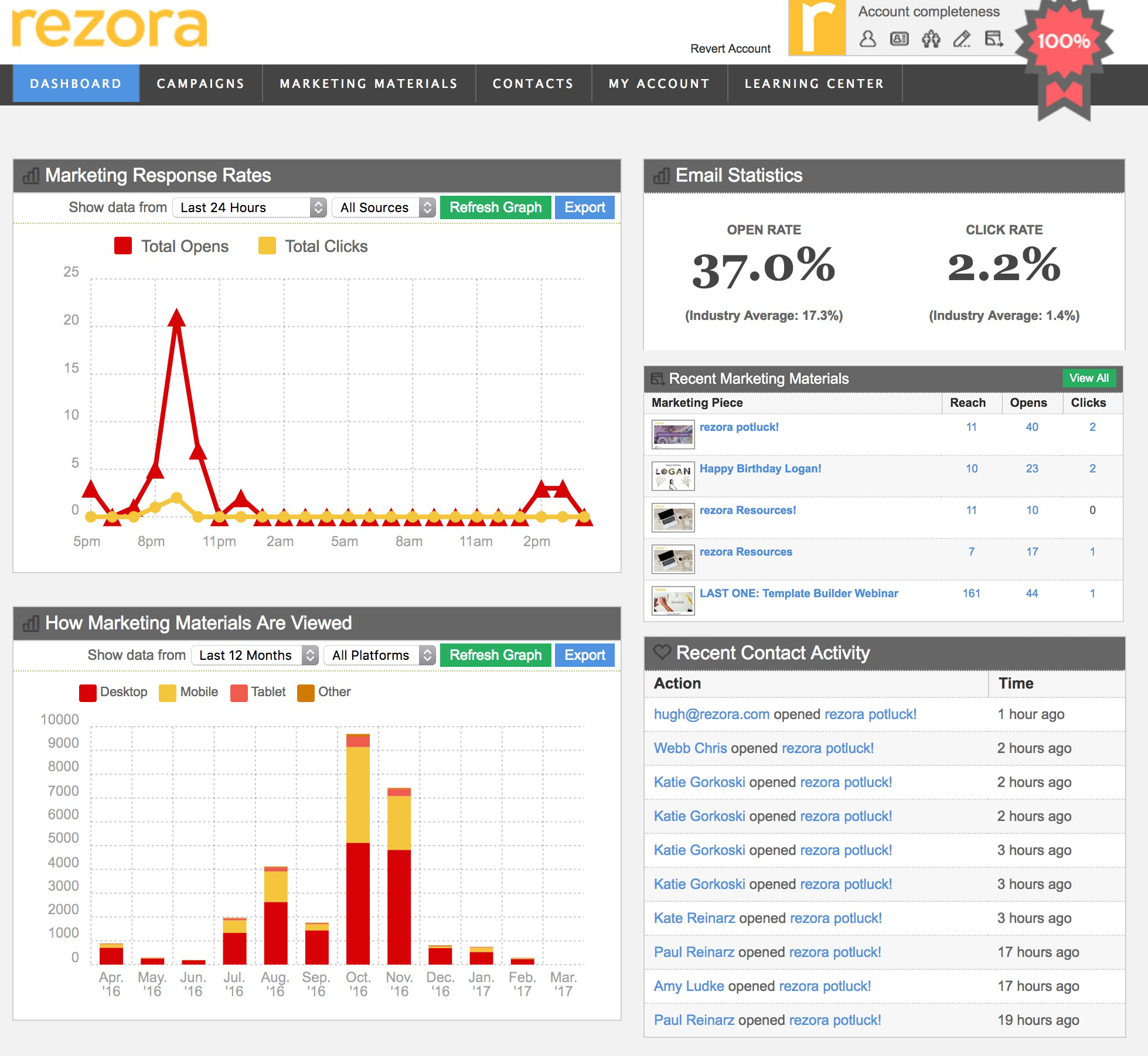Sort by Reach column header
Viewport: 1148px width, 1056px height.
[x=968, y=403]
